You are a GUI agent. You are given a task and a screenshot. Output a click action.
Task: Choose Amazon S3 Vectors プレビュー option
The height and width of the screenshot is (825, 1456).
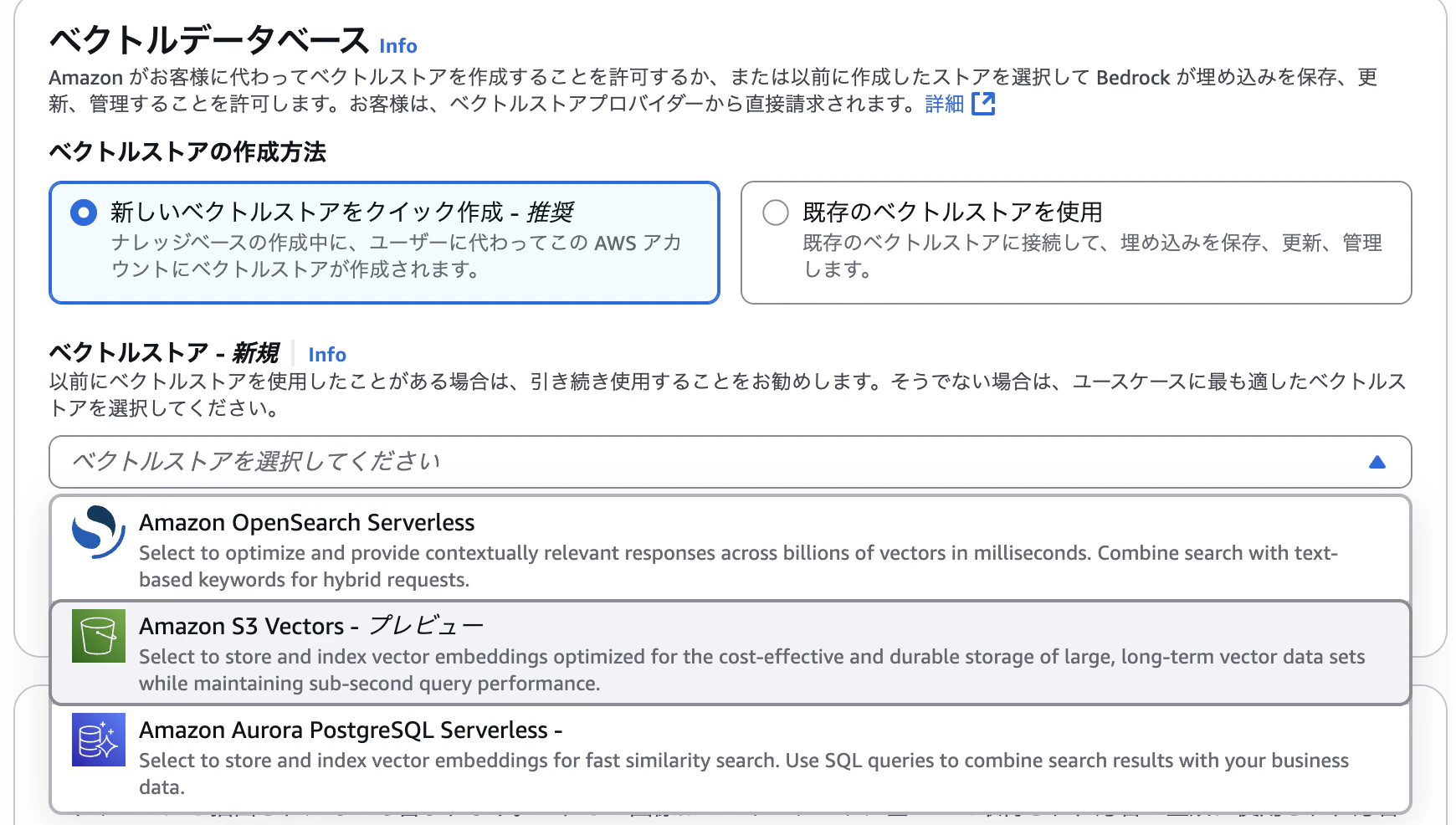(x=731, y=653)
